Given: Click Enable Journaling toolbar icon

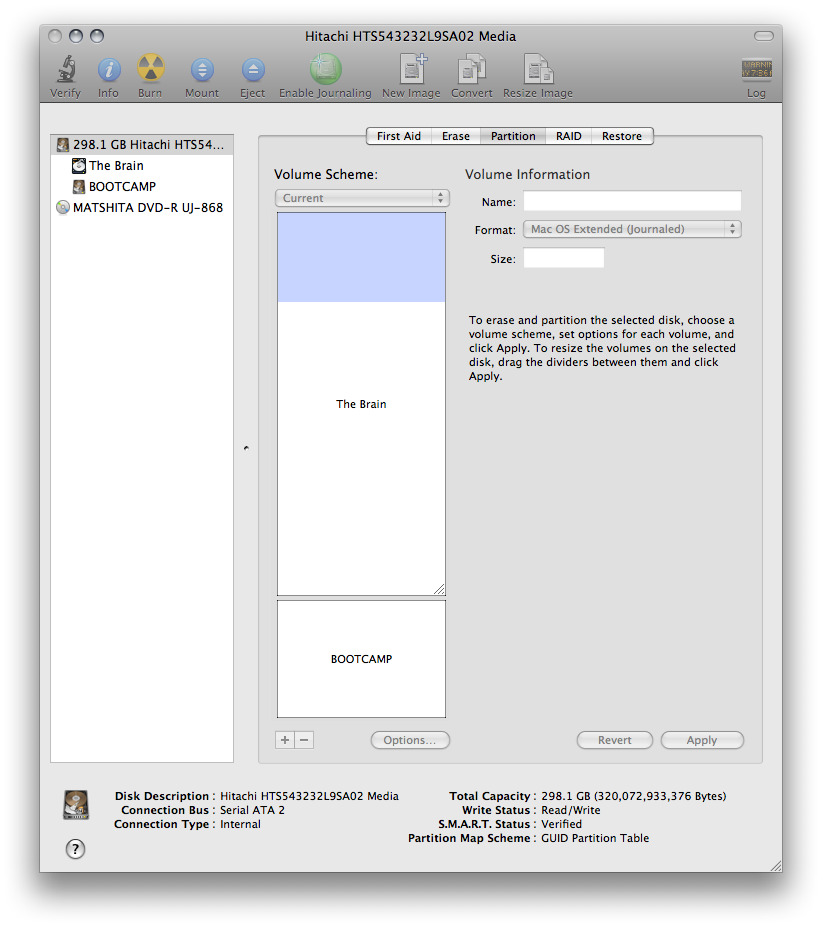Looking at the screenshot, I should [325, 70].
